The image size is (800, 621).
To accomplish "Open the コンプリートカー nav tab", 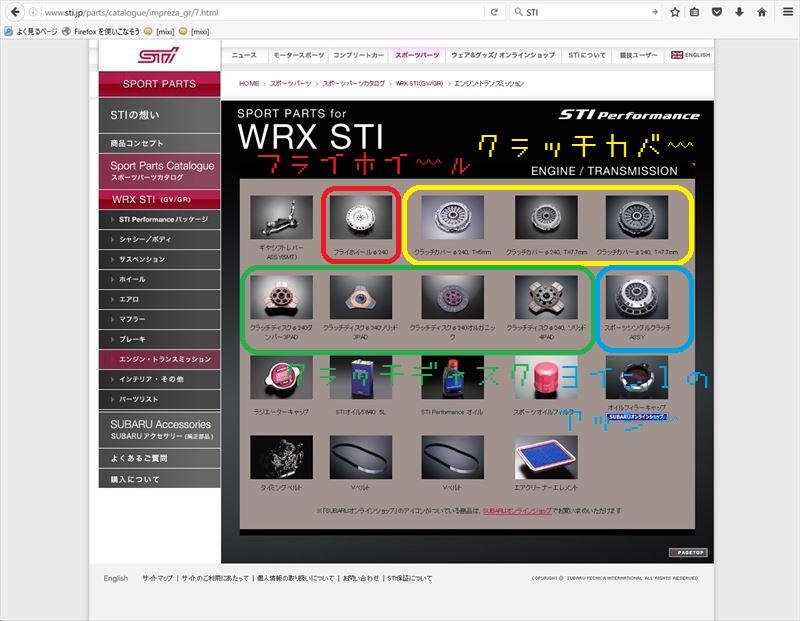I will coord(359,55).
